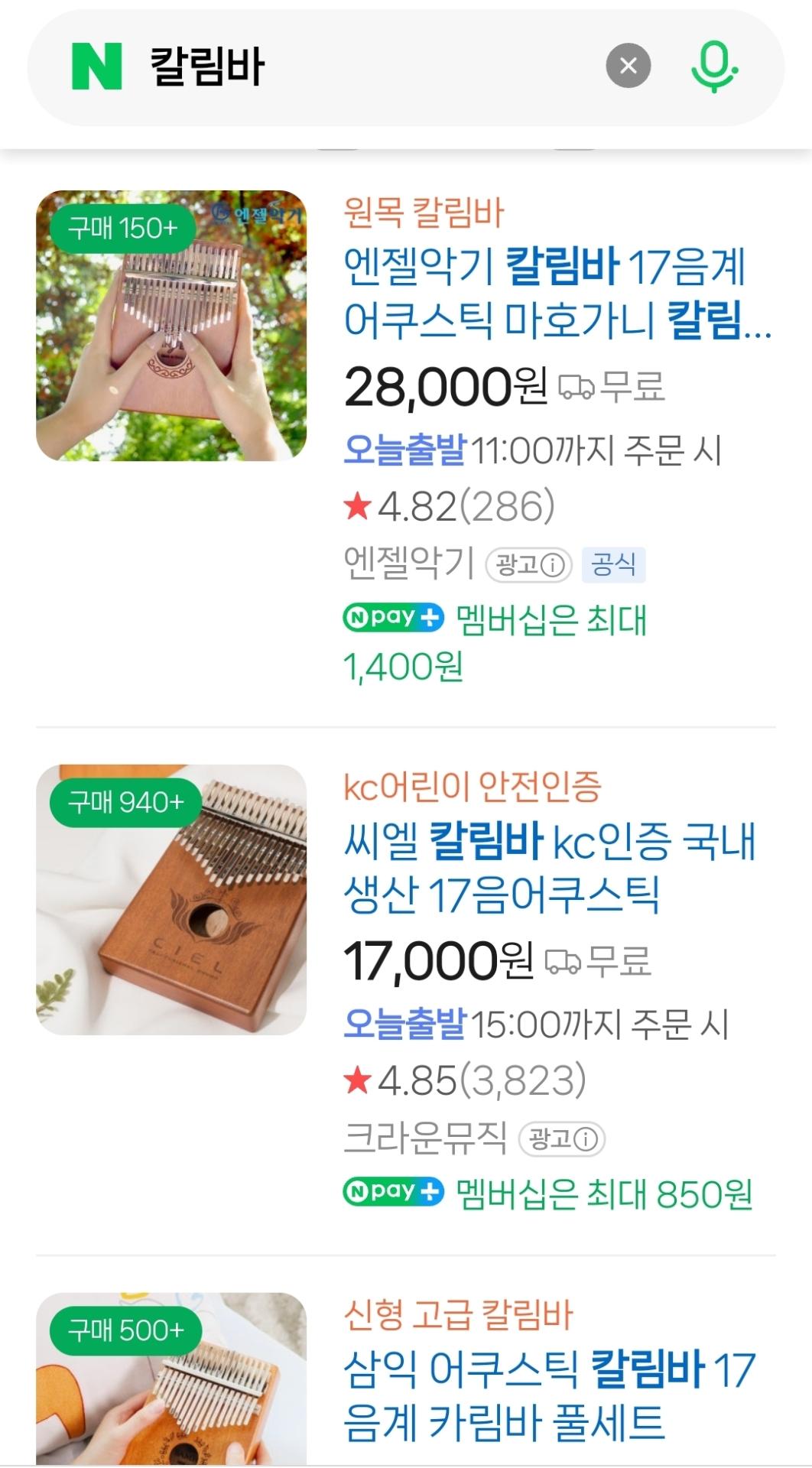Image resolution: width=812 pixels, height=1468 pixels.
Task: Clear the search text with X button
Action: point(628,67)
